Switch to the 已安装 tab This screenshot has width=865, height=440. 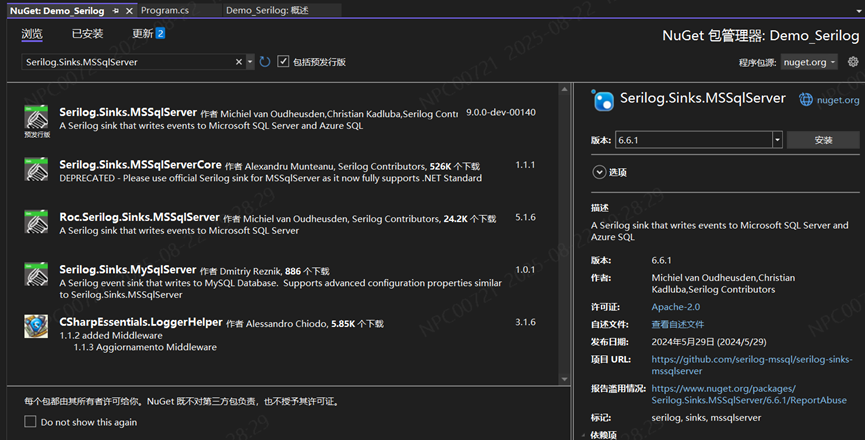point(87,34)
